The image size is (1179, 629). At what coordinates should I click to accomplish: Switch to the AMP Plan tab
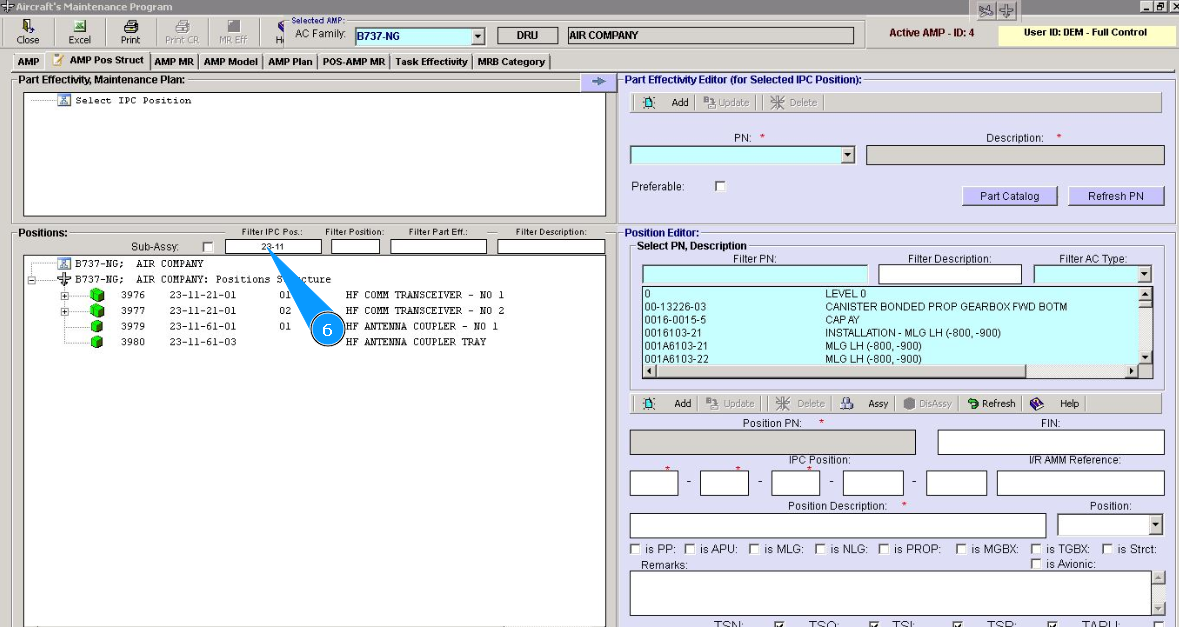pyautogui.click(x=290, y=62)
